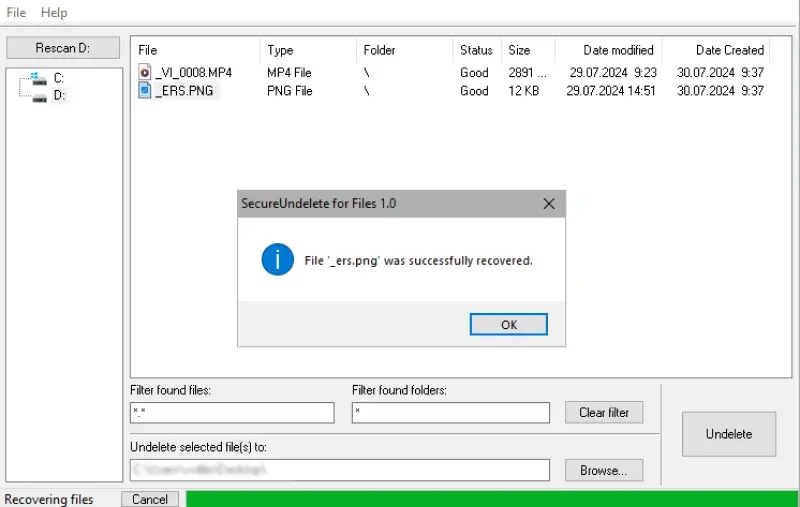
Task: Select the C: drive icon
Action: [38, 79]
